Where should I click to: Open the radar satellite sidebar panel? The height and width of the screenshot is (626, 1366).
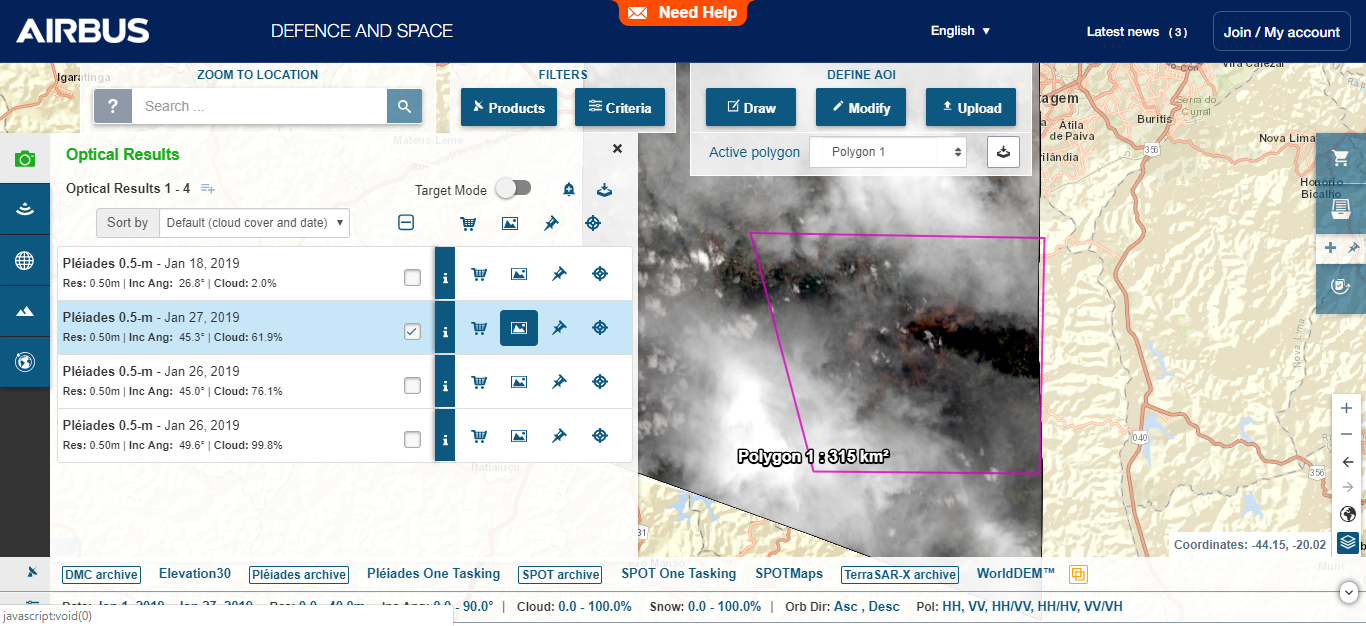25,210
